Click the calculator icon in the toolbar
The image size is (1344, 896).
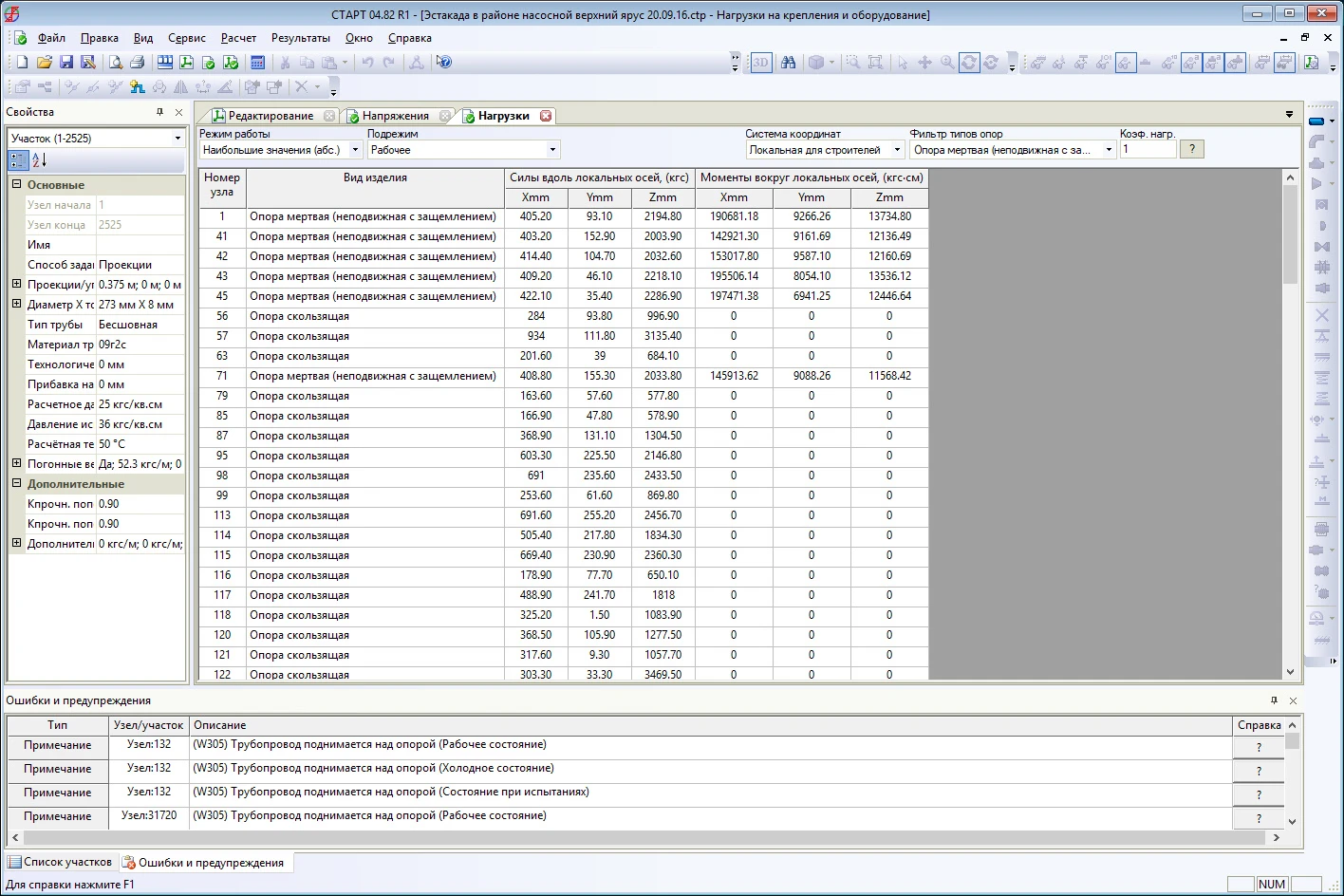[257, 63]
